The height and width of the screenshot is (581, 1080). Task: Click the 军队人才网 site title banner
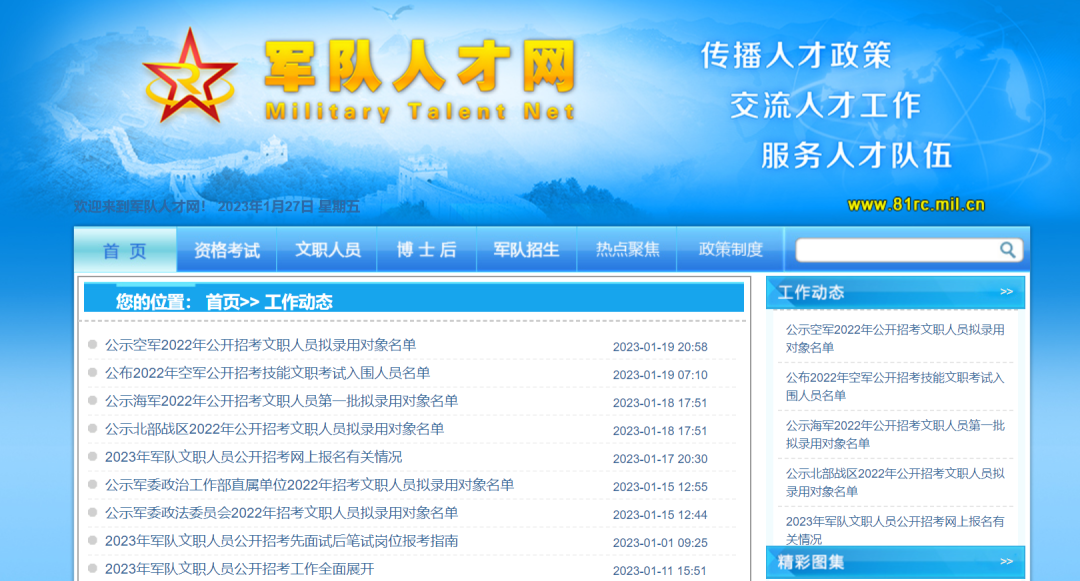coord(420,67)
